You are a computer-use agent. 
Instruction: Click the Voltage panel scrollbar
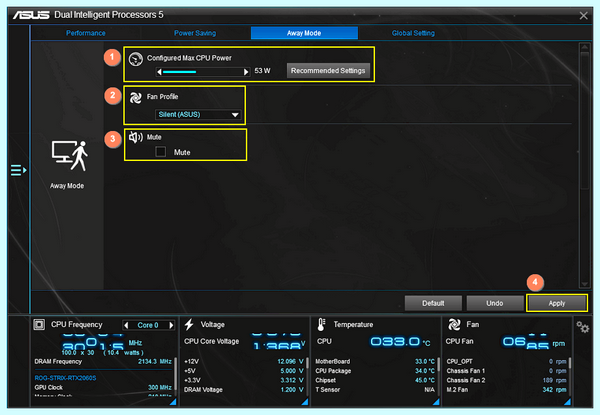[307, 376]
